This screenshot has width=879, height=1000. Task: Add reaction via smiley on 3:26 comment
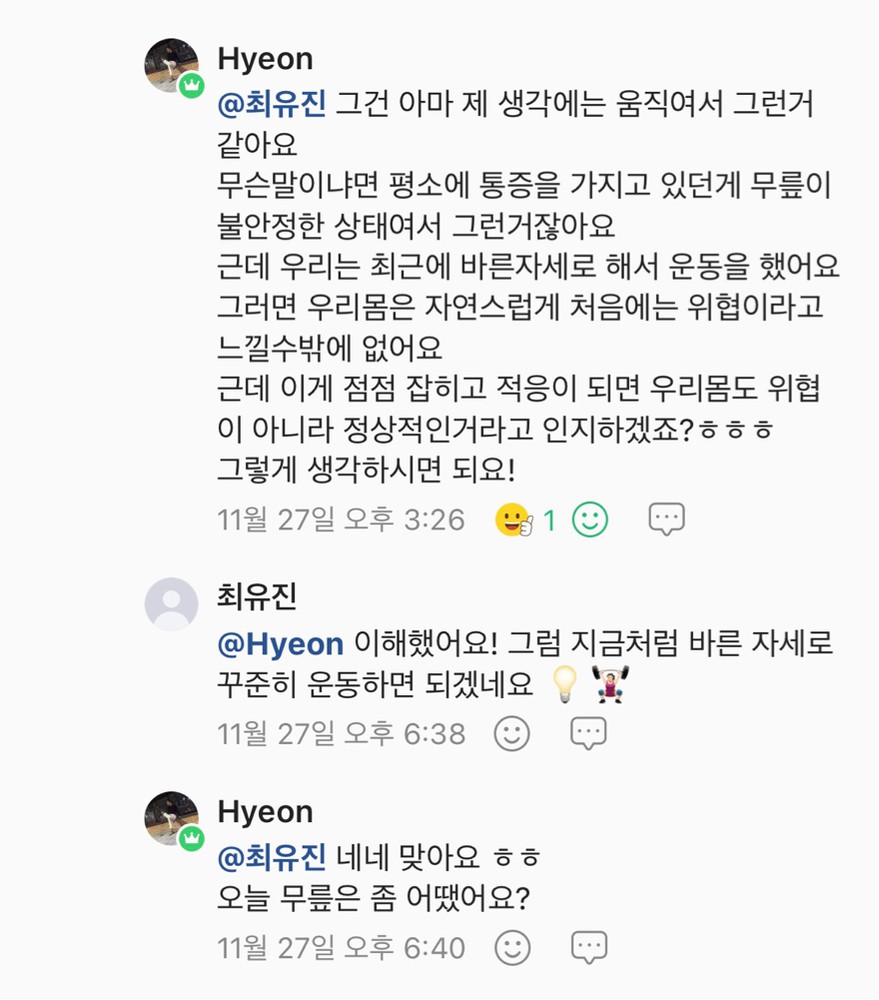coord(589,519)
